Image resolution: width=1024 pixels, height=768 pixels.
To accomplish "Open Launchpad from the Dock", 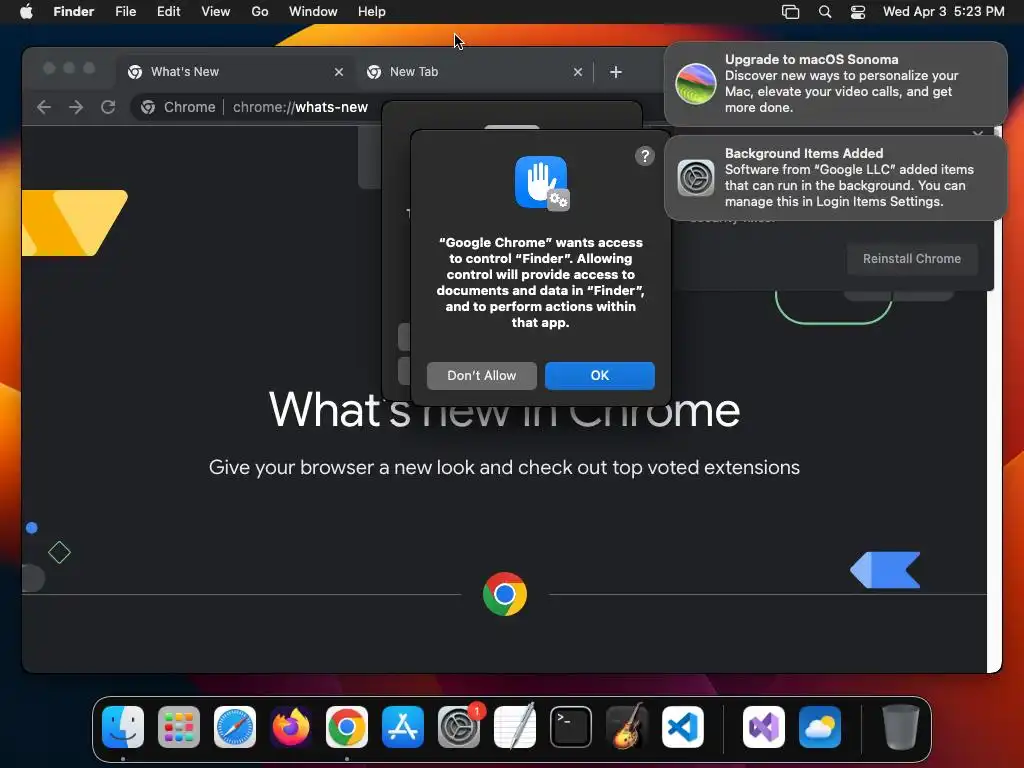I will coord(179,727).
